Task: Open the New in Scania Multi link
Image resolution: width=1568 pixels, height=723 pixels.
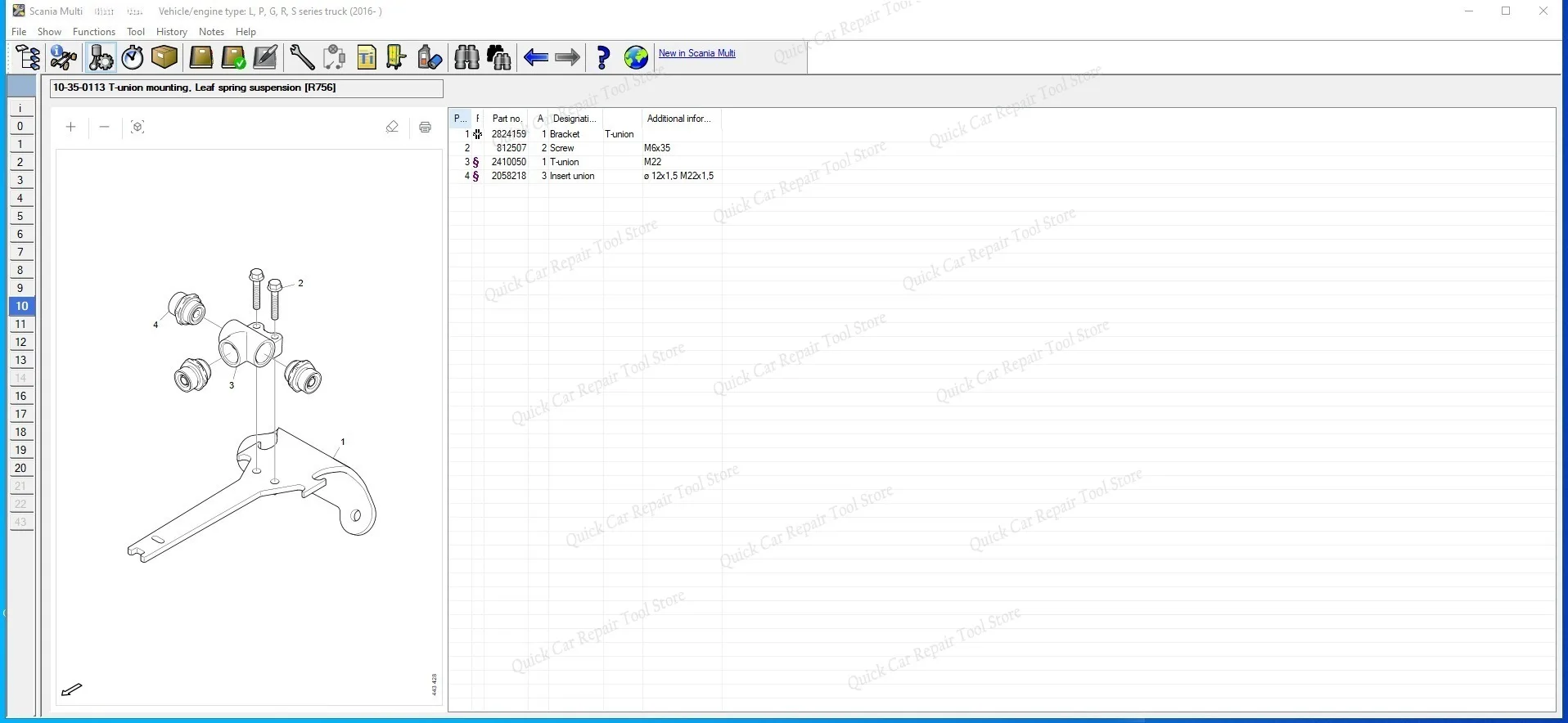Action: click(x=697, y=53)
